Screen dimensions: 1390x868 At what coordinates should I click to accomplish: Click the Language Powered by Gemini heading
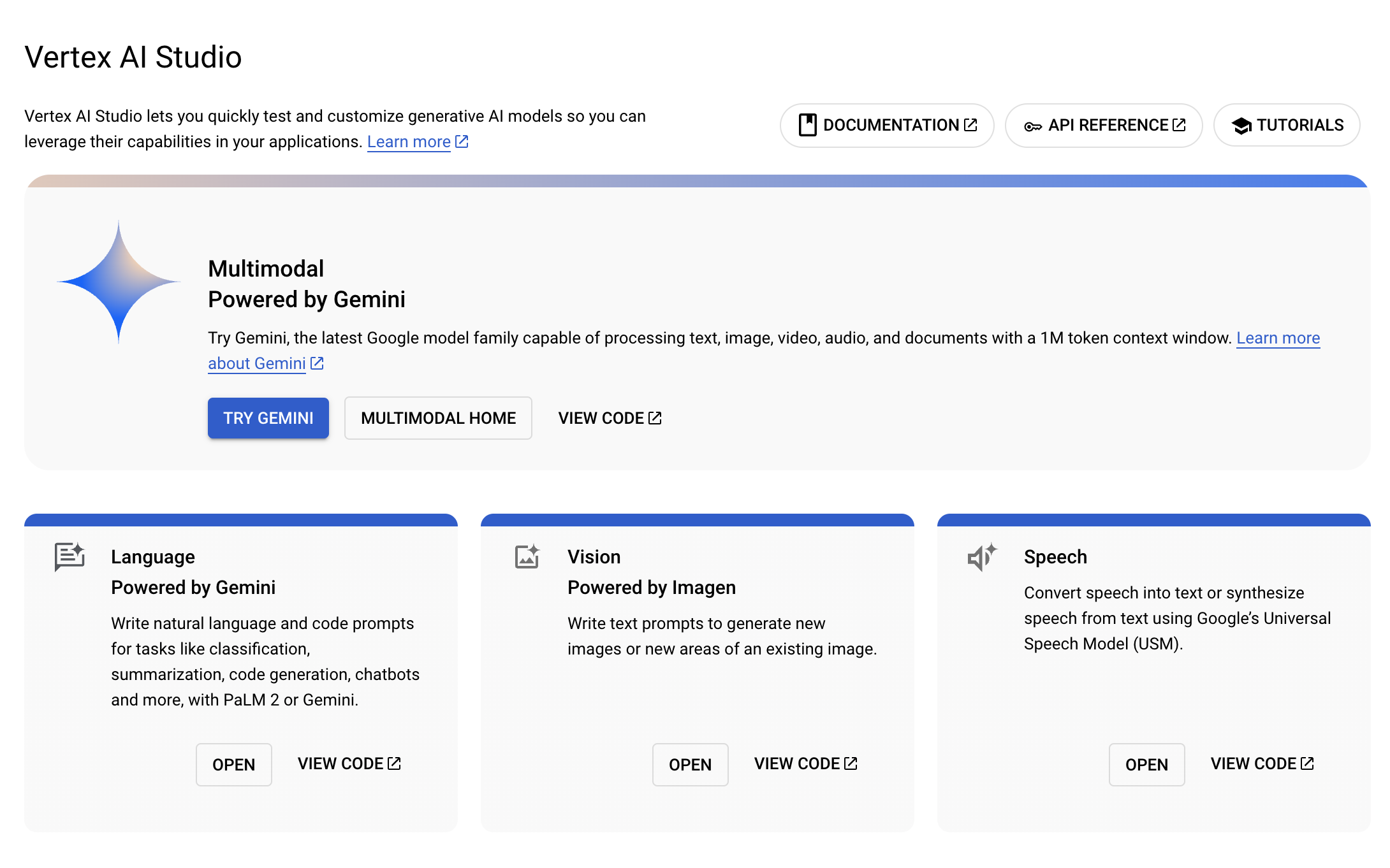coord(193,572)
